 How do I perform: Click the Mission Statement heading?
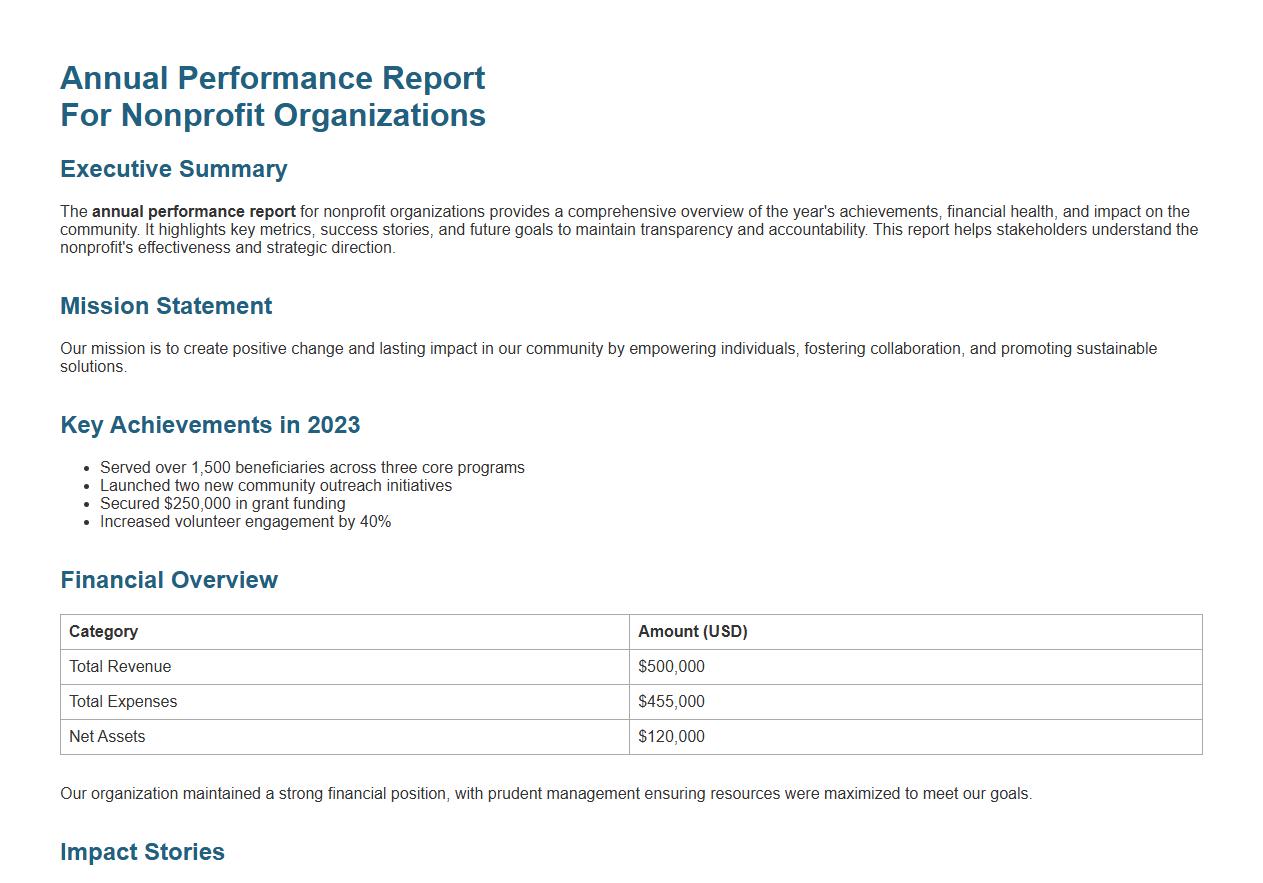coord(166,306)
